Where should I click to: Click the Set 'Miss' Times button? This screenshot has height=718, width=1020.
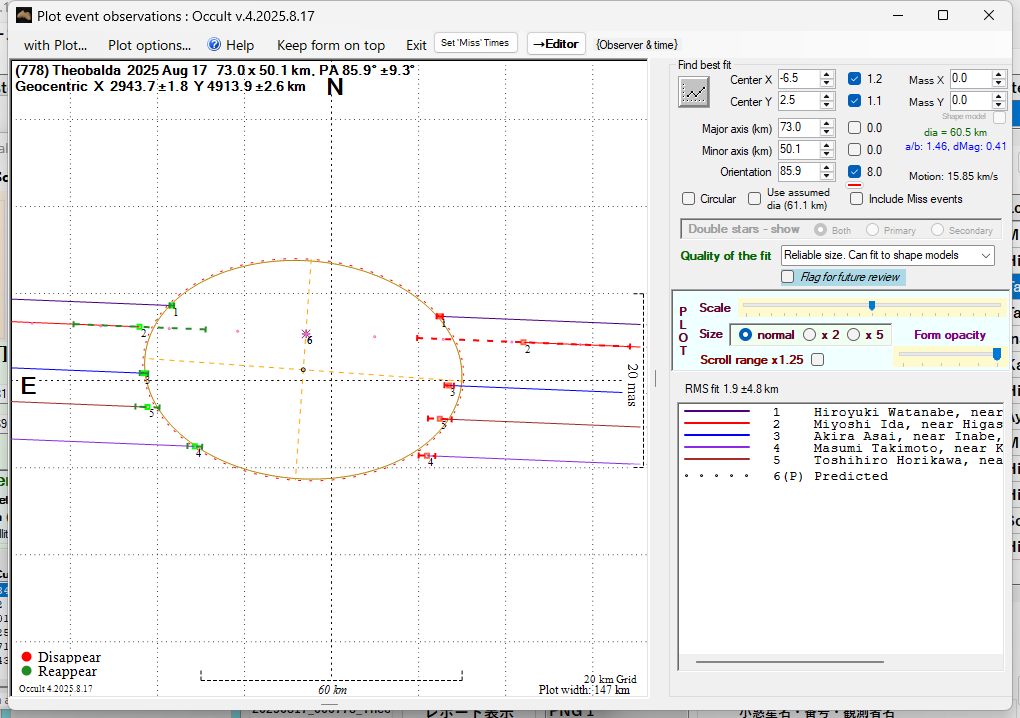click(476, 43)
